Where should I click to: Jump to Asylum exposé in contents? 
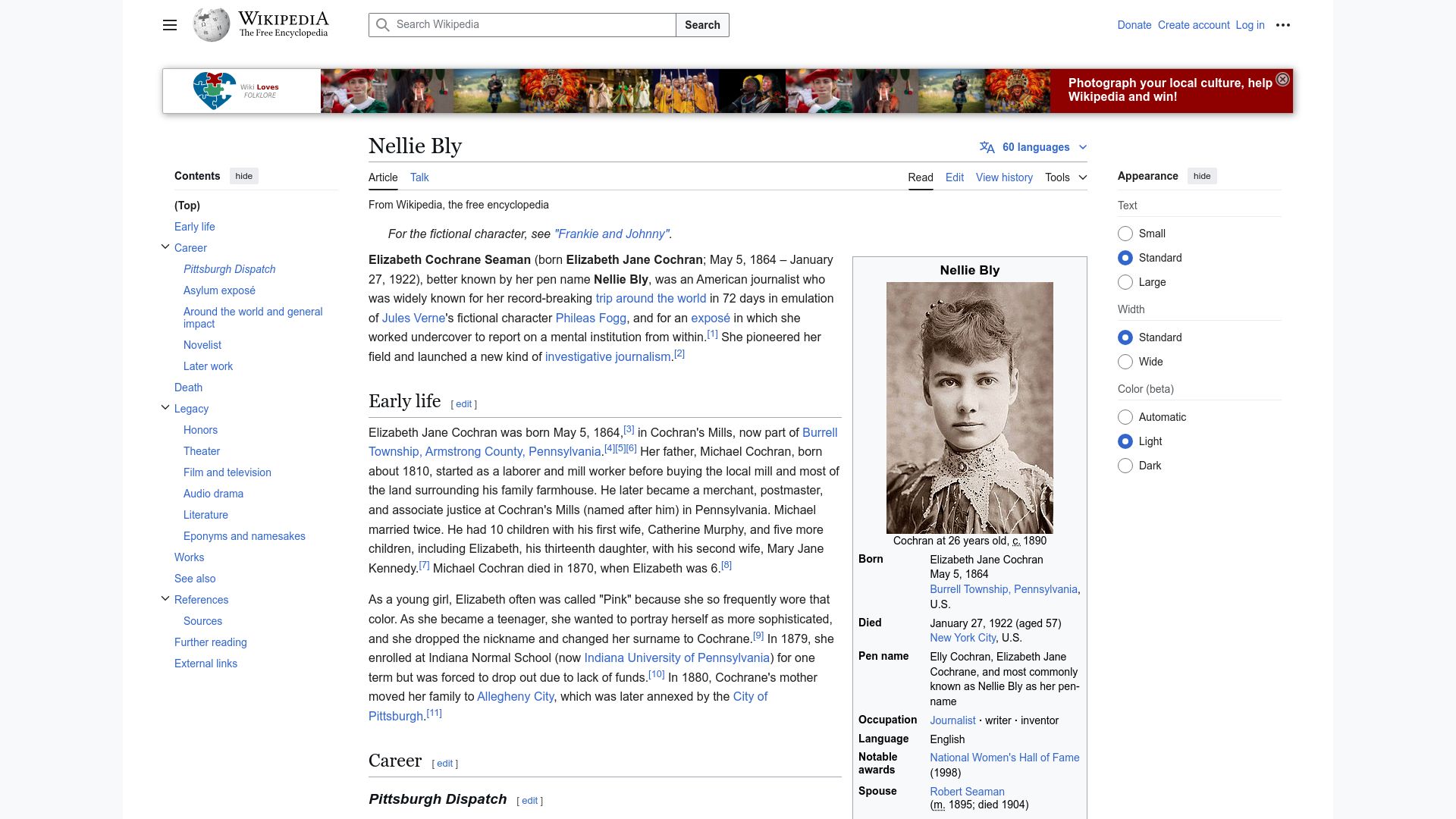click(x=219, y=290)
